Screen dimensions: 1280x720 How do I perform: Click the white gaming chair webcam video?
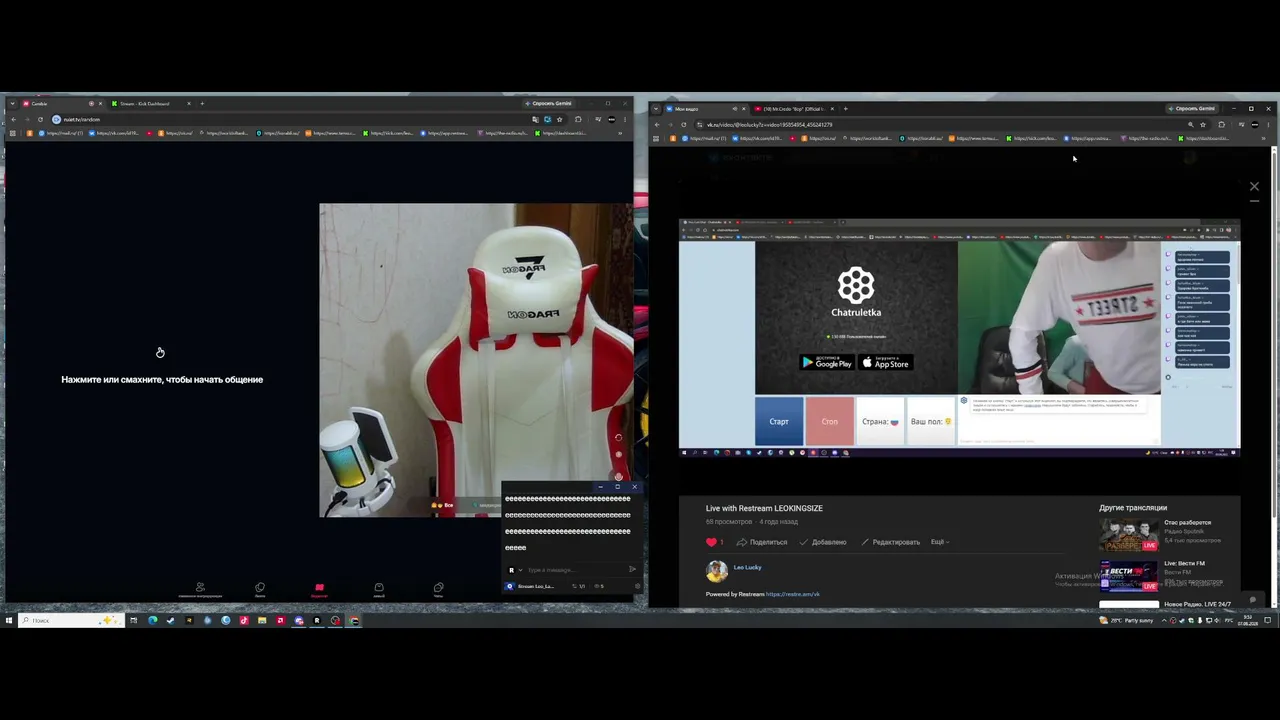click(x=476, y=360)
